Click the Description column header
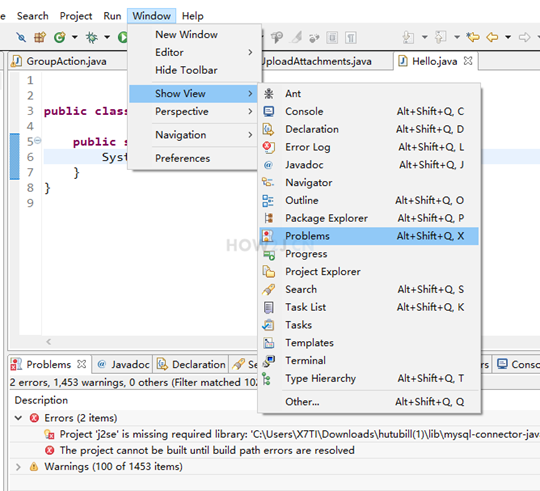540x491 pixels. 41,400
